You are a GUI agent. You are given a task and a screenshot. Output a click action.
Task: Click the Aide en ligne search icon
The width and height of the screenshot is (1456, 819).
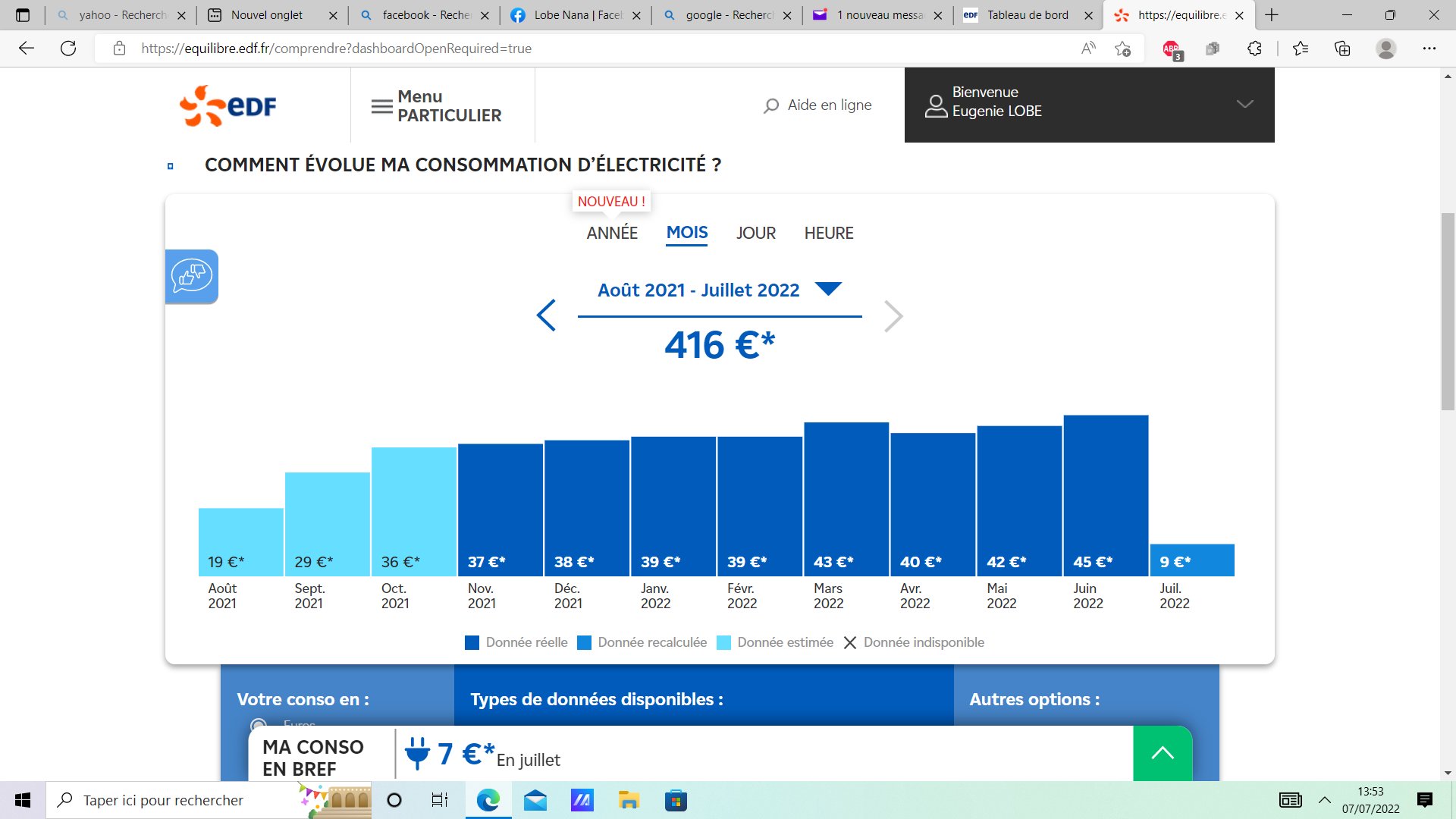tap(771, 105)
